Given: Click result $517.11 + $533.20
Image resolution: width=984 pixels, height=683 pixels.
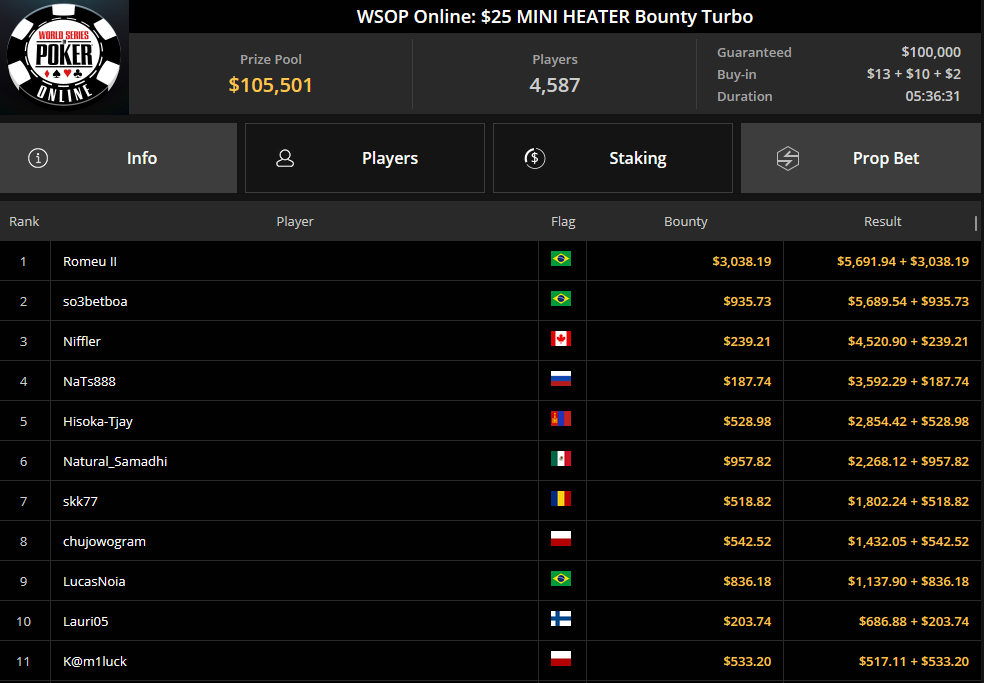Looking at the screenshot, I should pyautogui.click(x=914, y=661).
